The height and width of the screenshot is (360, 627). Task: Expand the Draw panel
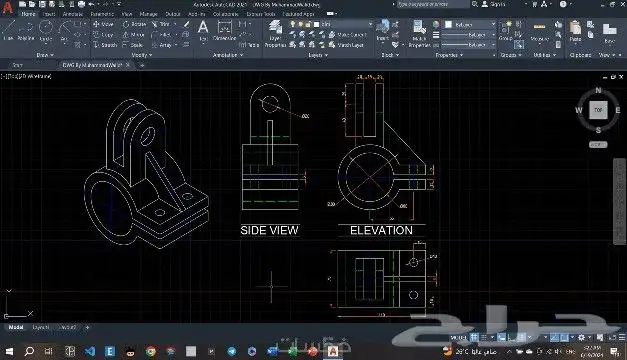pos(45,55)
